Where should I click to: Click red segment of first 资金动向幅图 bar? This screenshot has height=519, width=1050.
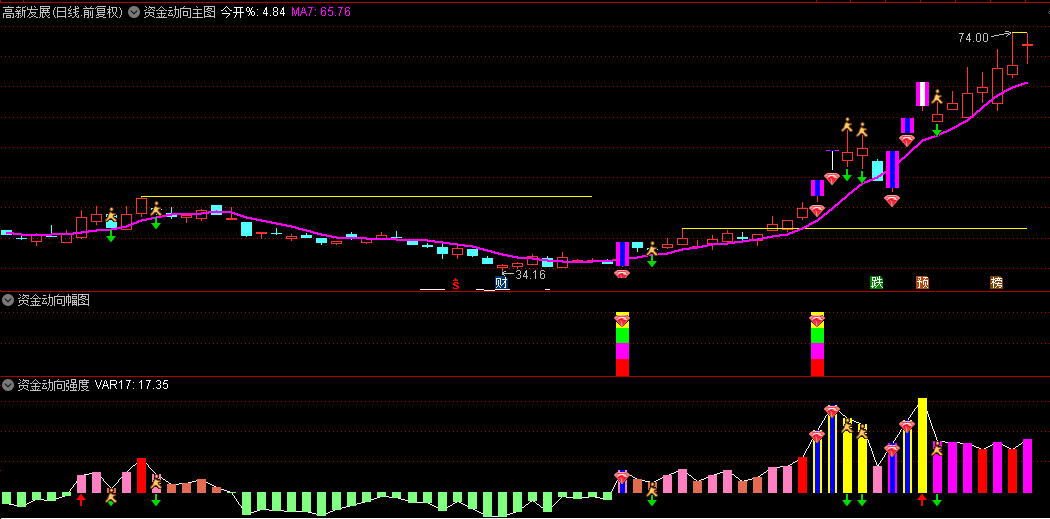tap(622, 368)
